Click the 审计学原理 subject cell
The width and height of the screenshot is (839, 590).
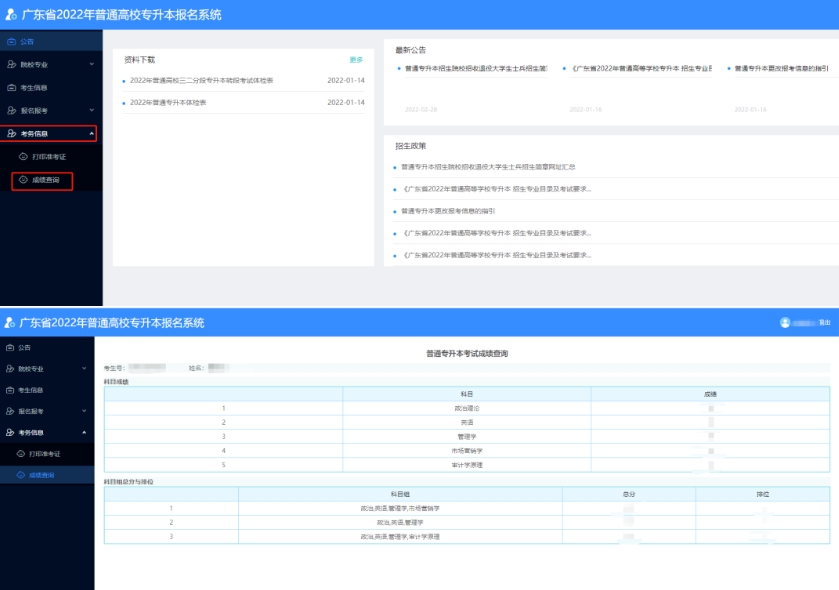coord(467,465)
